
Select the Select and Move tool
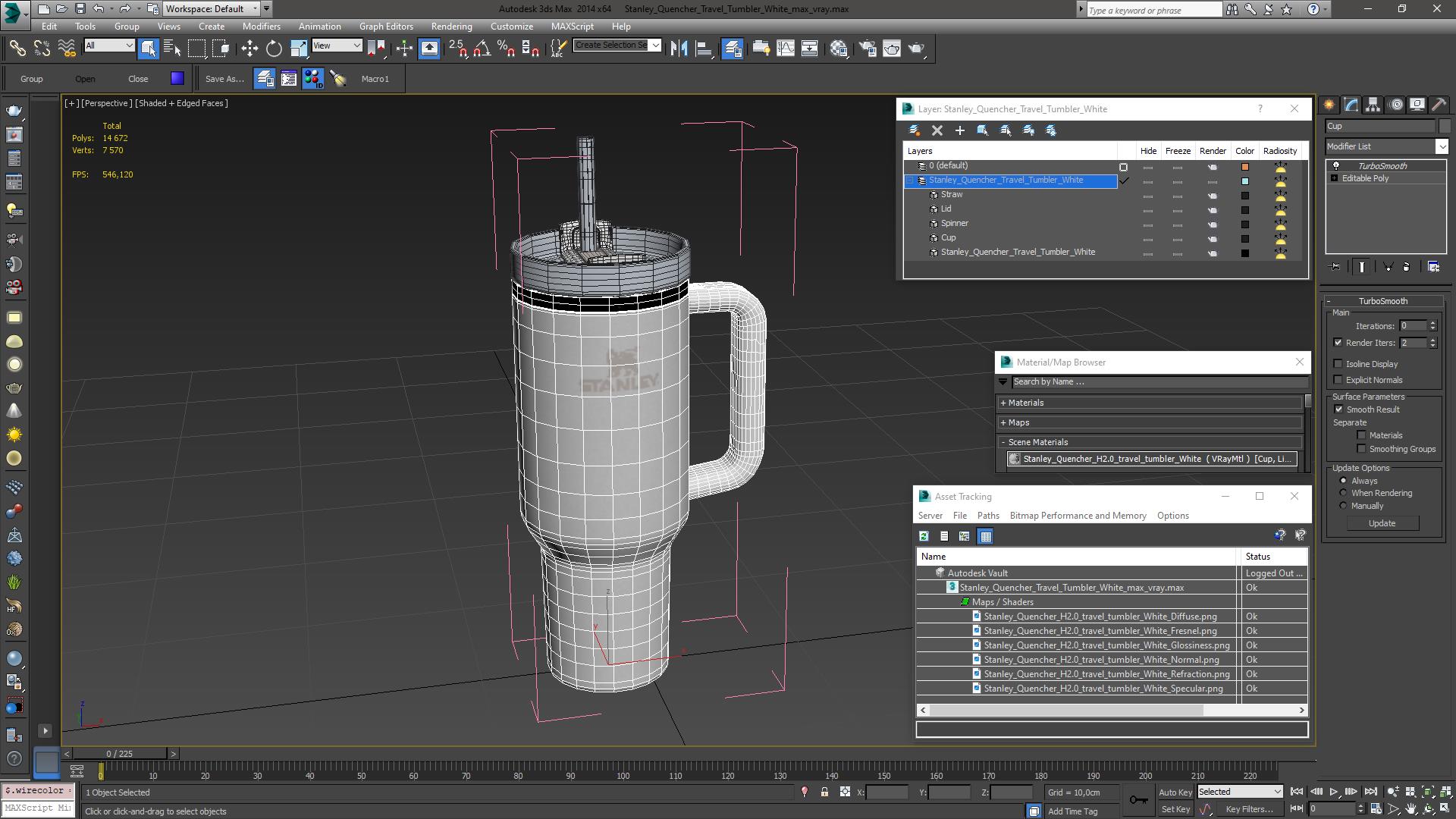coord(249,49)
